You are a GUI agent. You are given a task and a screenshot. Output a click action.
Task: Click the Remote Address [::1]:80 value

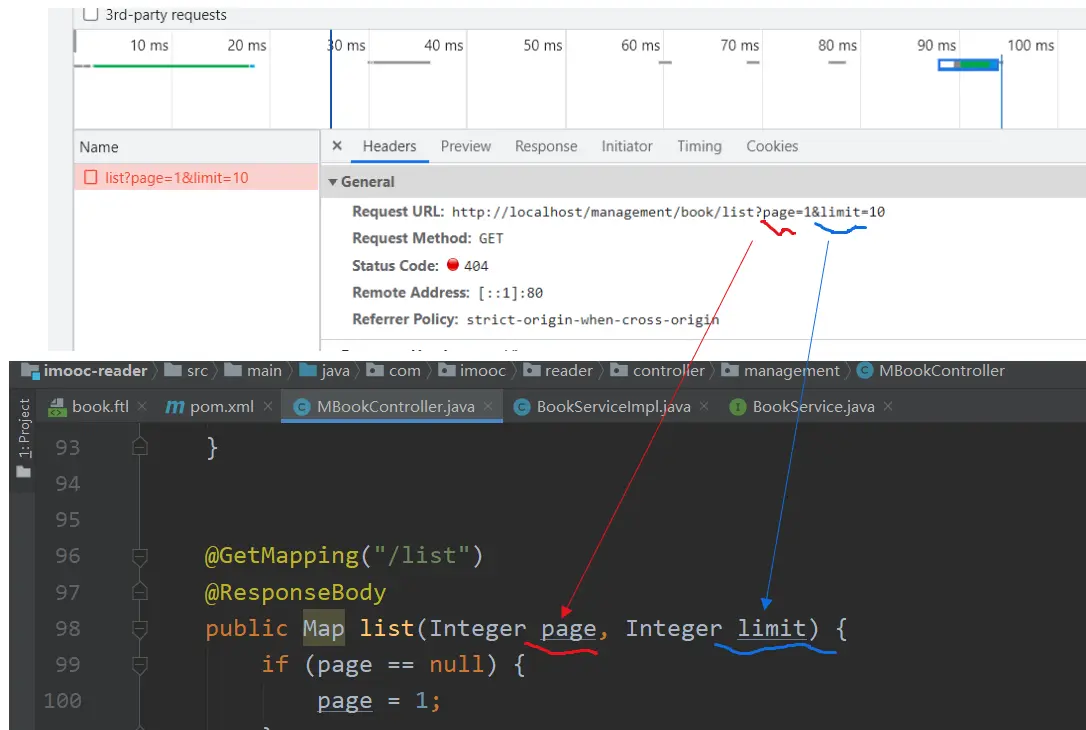coord(510,293)
